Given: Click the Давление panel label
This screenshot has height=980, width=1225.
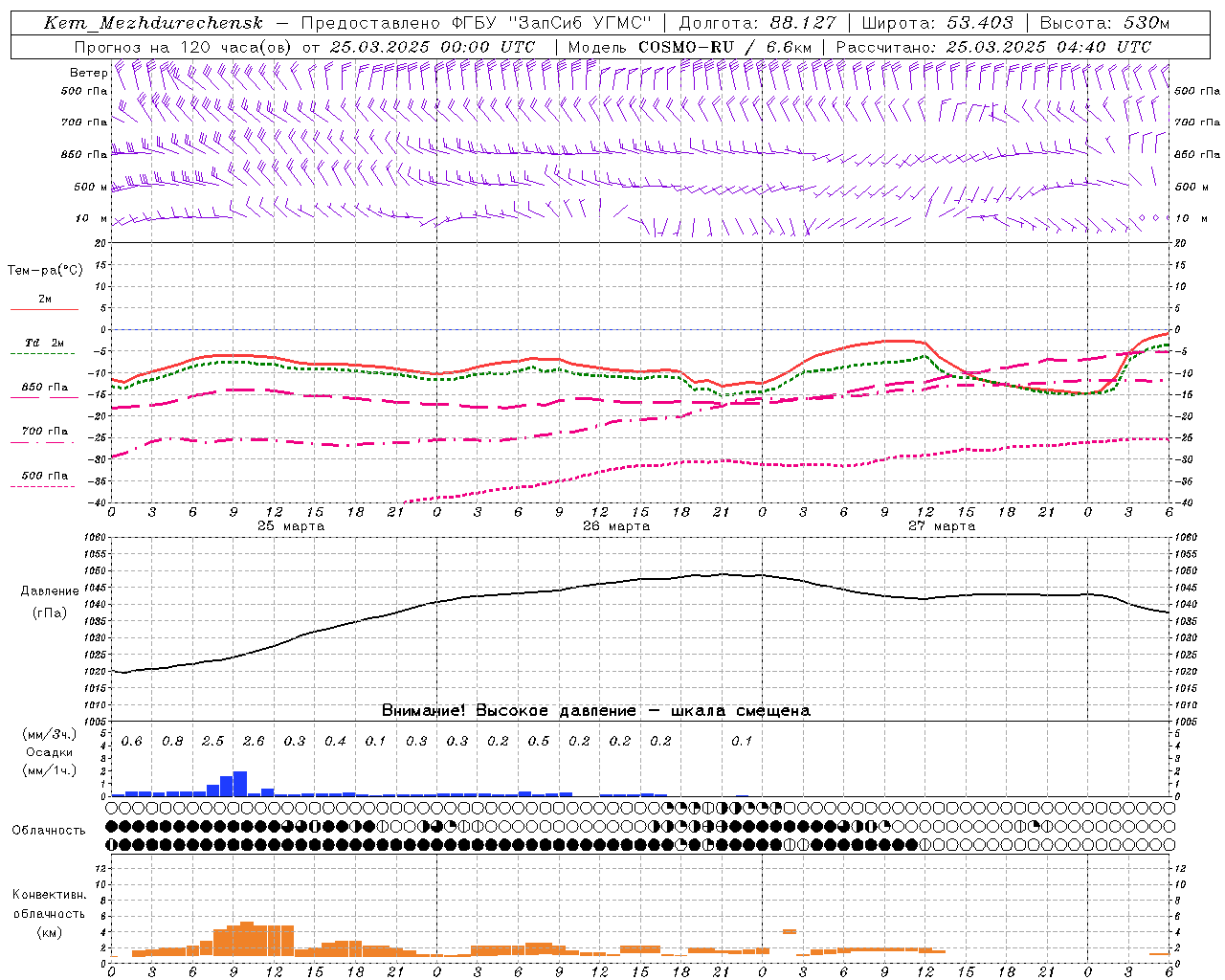Looking at the screenshot, I should pos(50,591).
